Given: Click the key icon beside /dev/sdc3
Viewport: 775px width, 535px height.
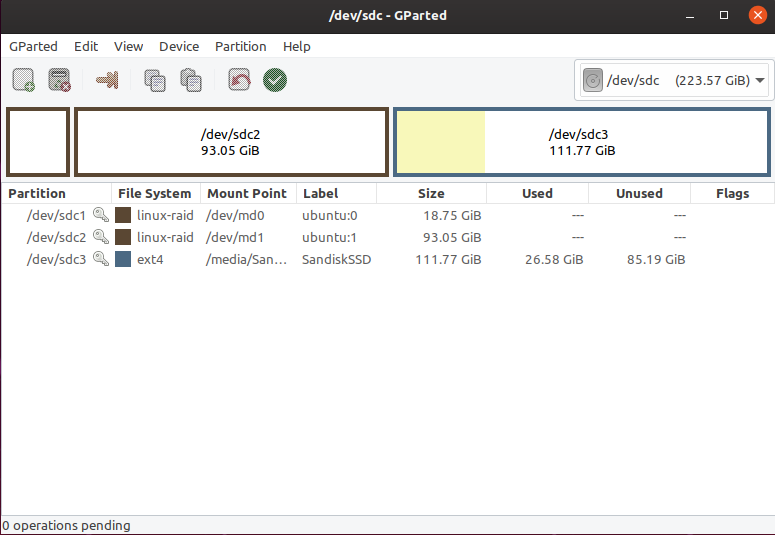Looking at the screenshot, I should [x=101, y=259].
